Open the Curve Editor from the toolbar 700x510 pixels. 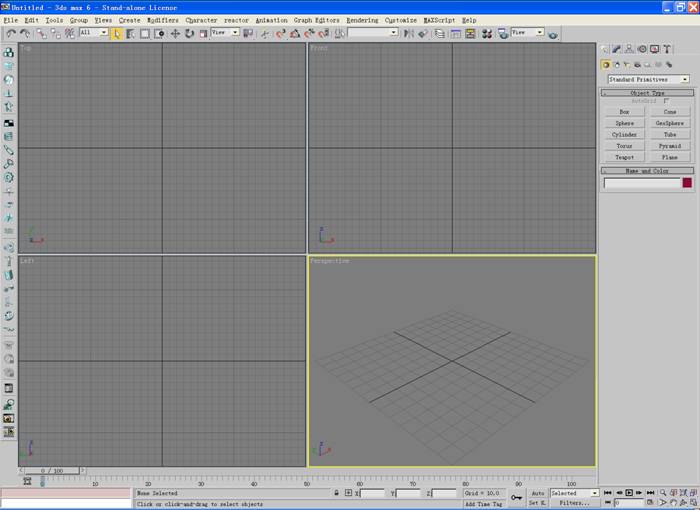point(456,33)
